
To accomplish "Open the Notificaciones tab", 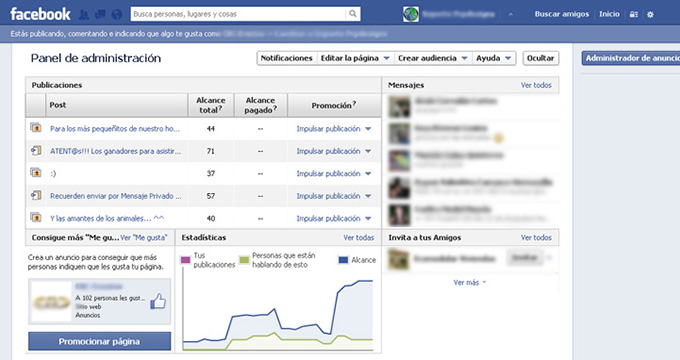I will click(286, 58).
